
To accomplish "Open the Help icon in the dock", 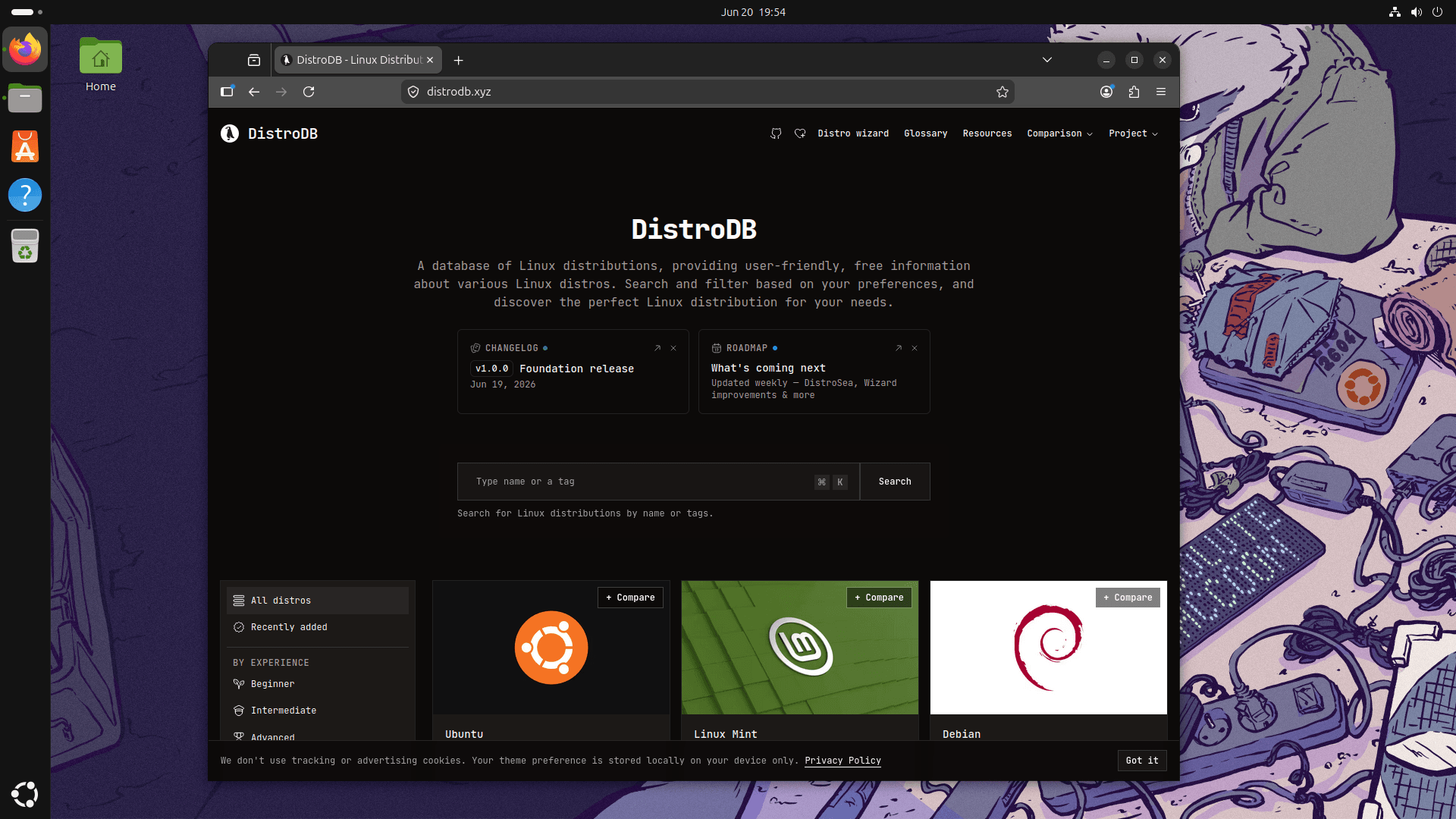I will (25, 195).
